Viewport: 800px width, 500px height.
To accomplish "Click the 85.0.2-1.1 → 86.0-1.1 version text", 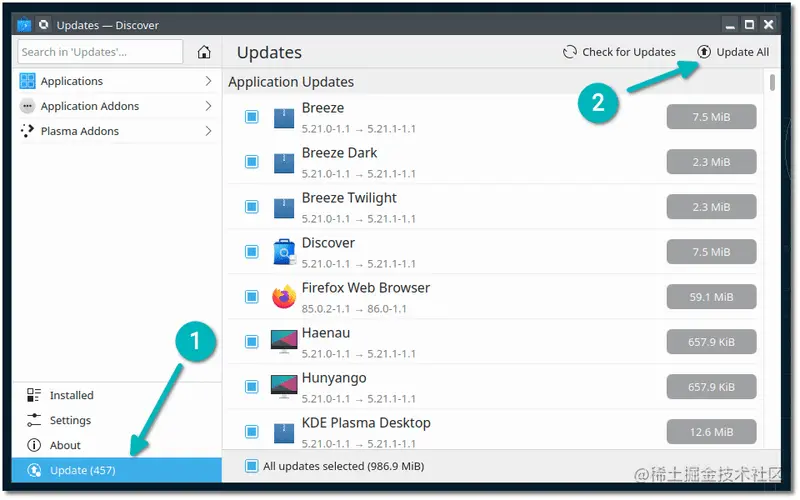I will click(354, 309).
